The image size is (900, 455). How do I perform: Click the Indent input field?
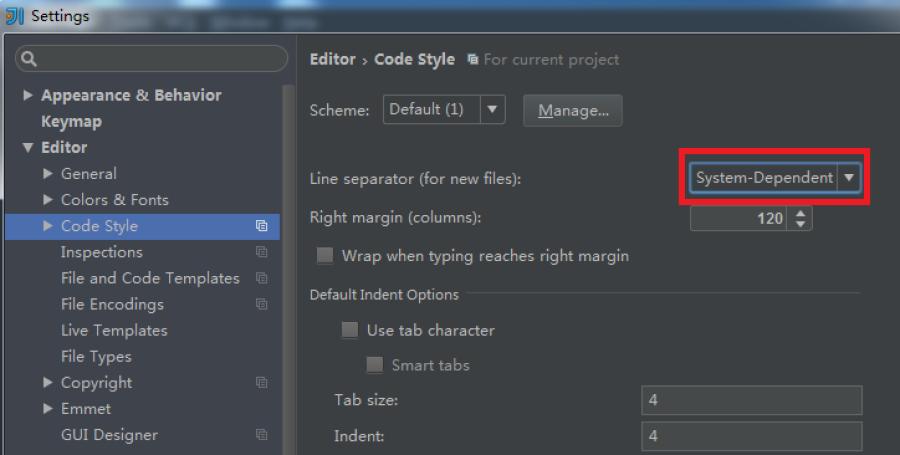[751, 436]
